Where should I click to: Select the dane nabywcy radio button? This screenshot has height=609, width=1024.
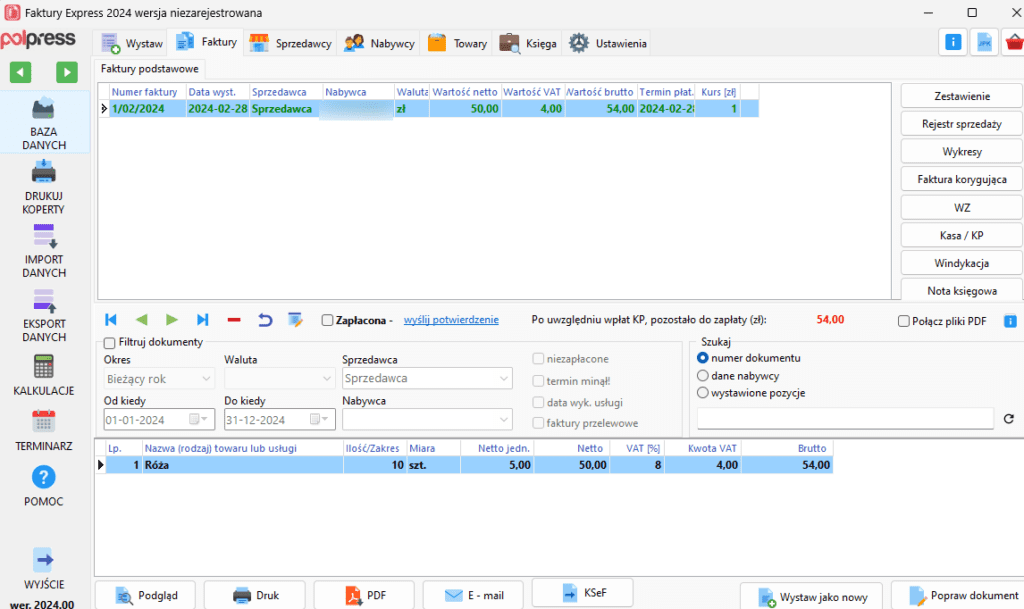[x=703, y=375]
